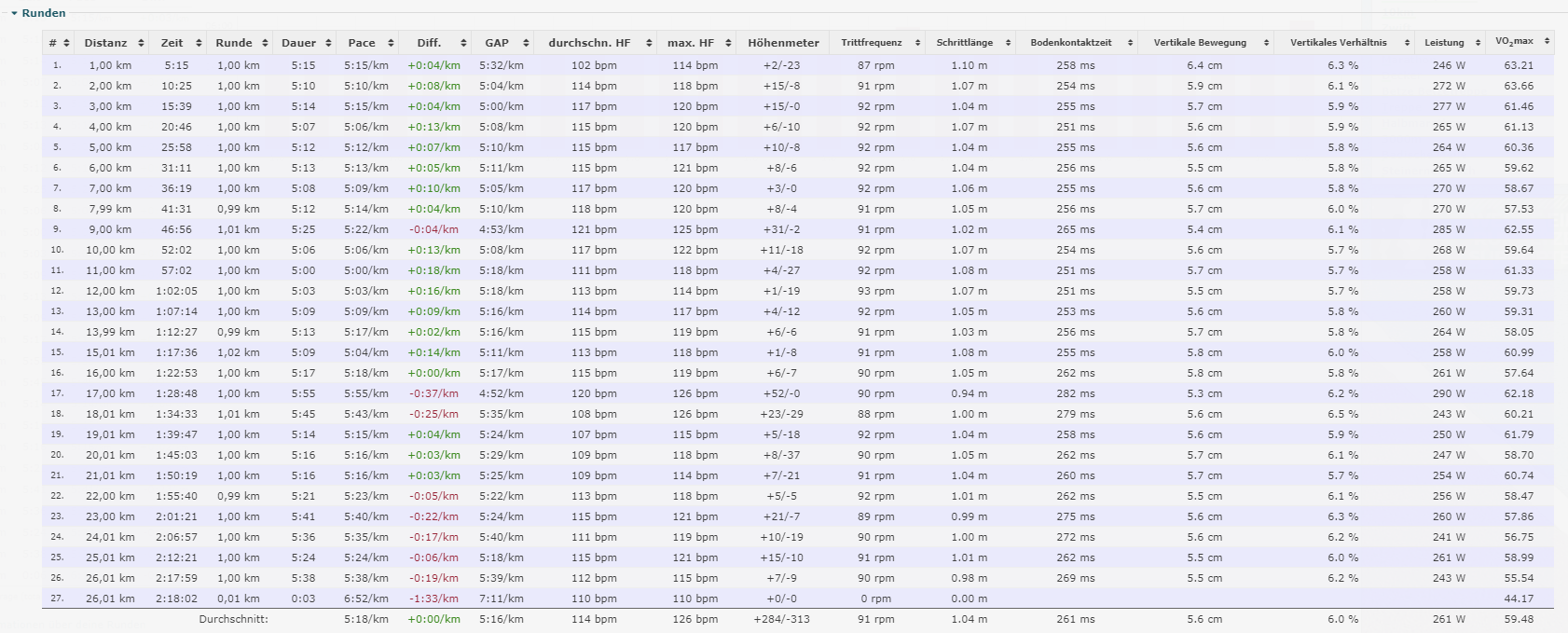Click sort arrows beside max. HF
Screen dimensions: 1568x633
click(728, 43)
